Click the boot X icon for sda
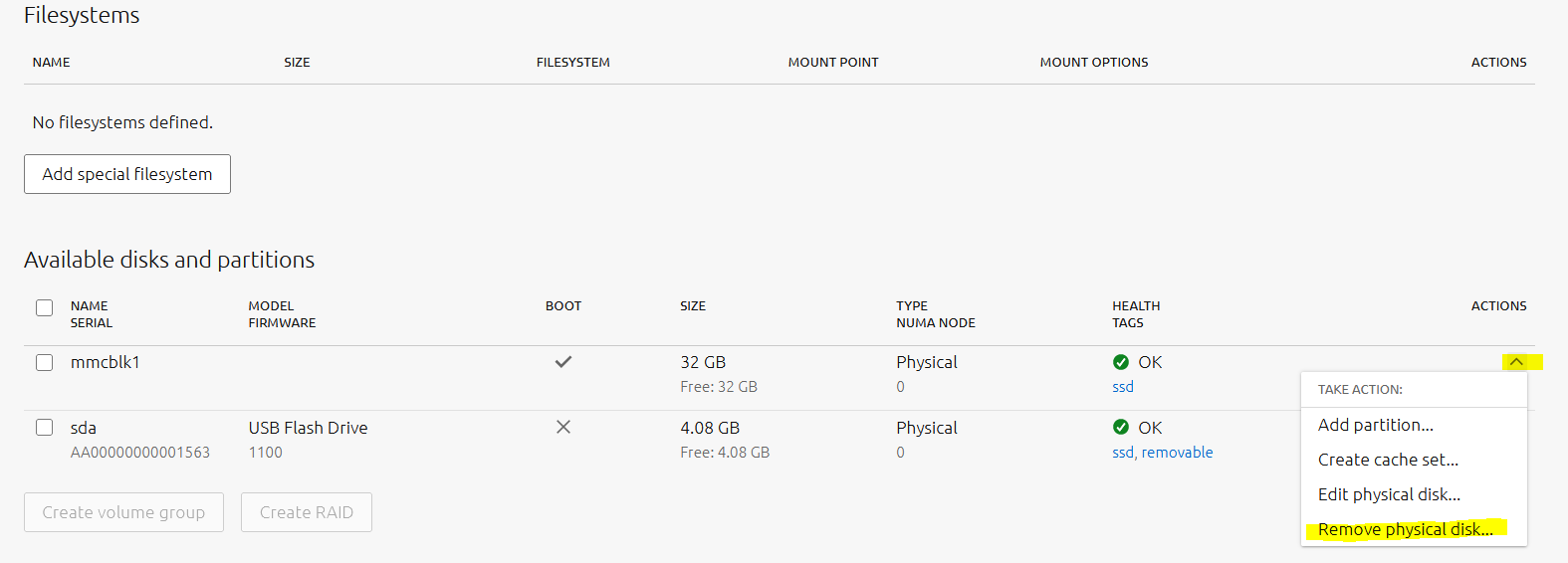 click(x=563, y=427)
